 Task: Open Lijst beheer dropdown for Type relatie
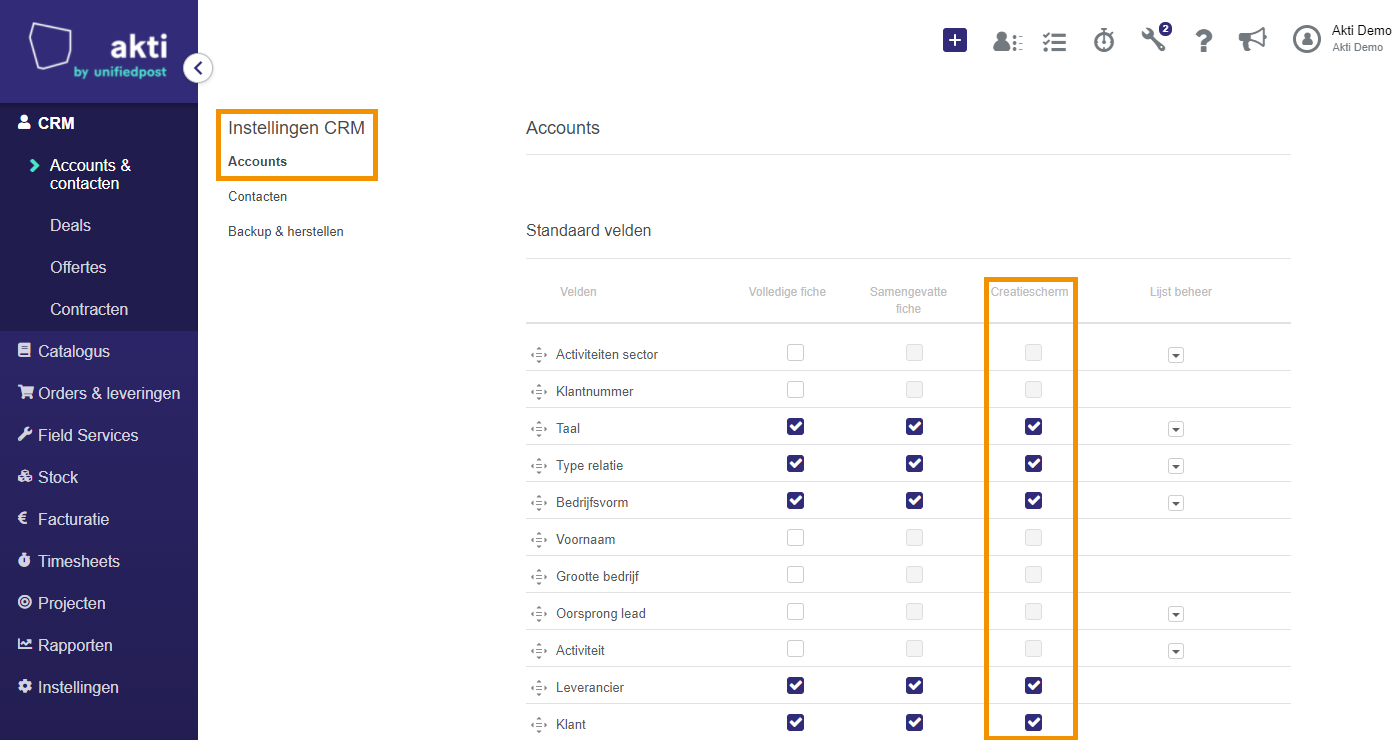(1176, 466)
